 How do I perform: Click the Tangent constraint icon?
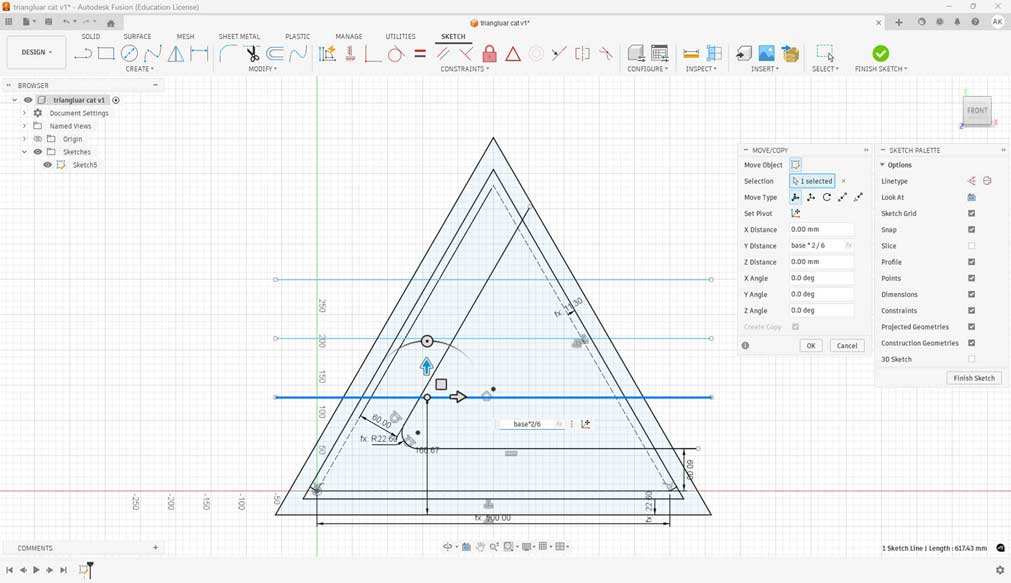point(396,54)
